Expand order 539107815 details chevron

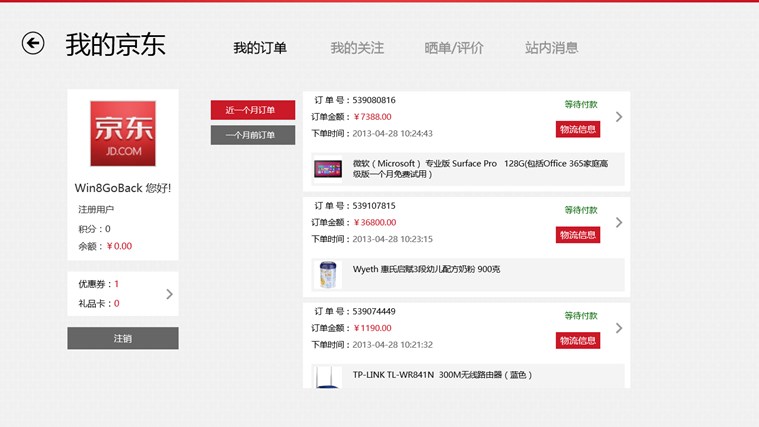coord(619,222)
